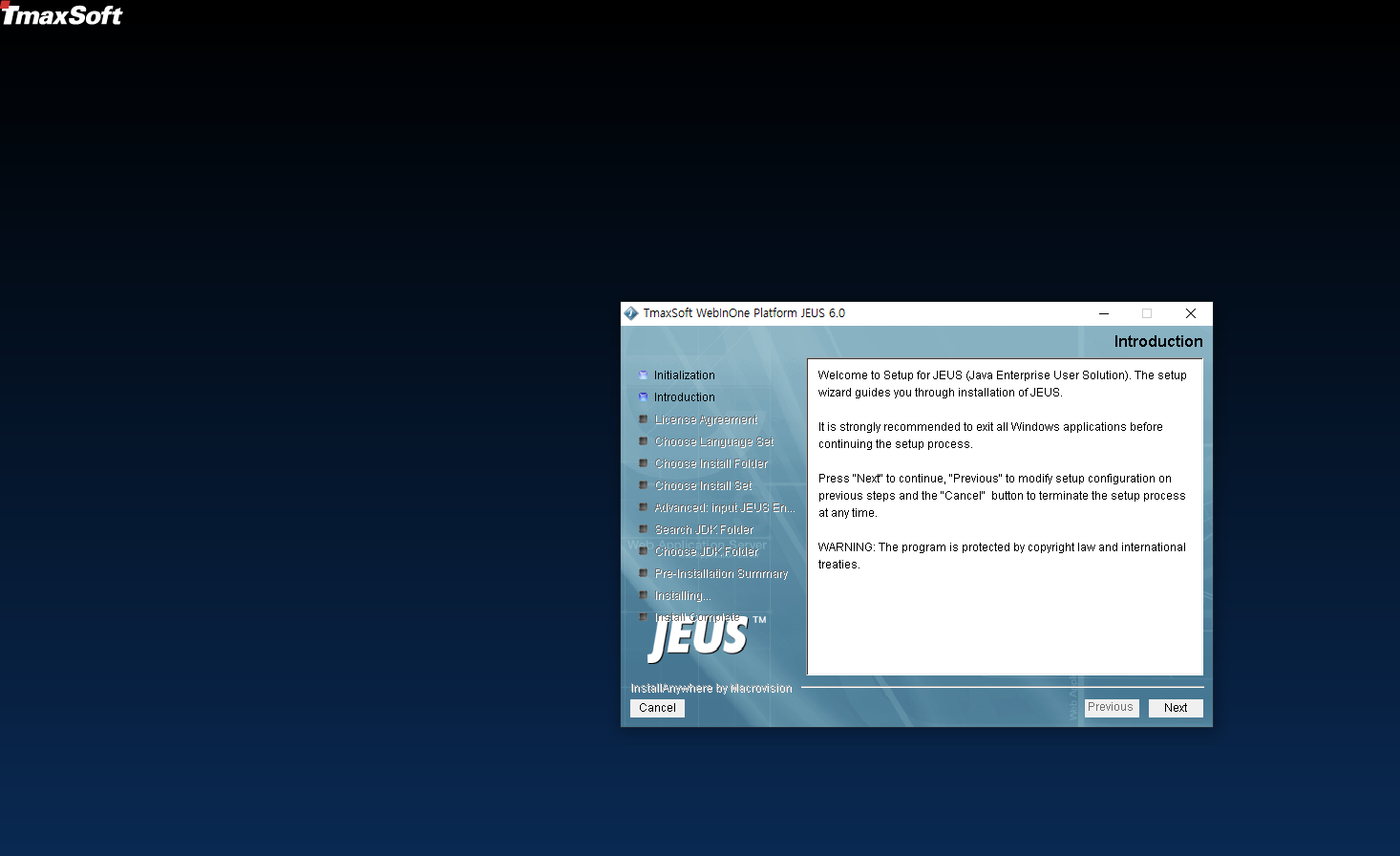
Task: Click the TmaxSoft logo on the desktop
Action: click(62, 13)
